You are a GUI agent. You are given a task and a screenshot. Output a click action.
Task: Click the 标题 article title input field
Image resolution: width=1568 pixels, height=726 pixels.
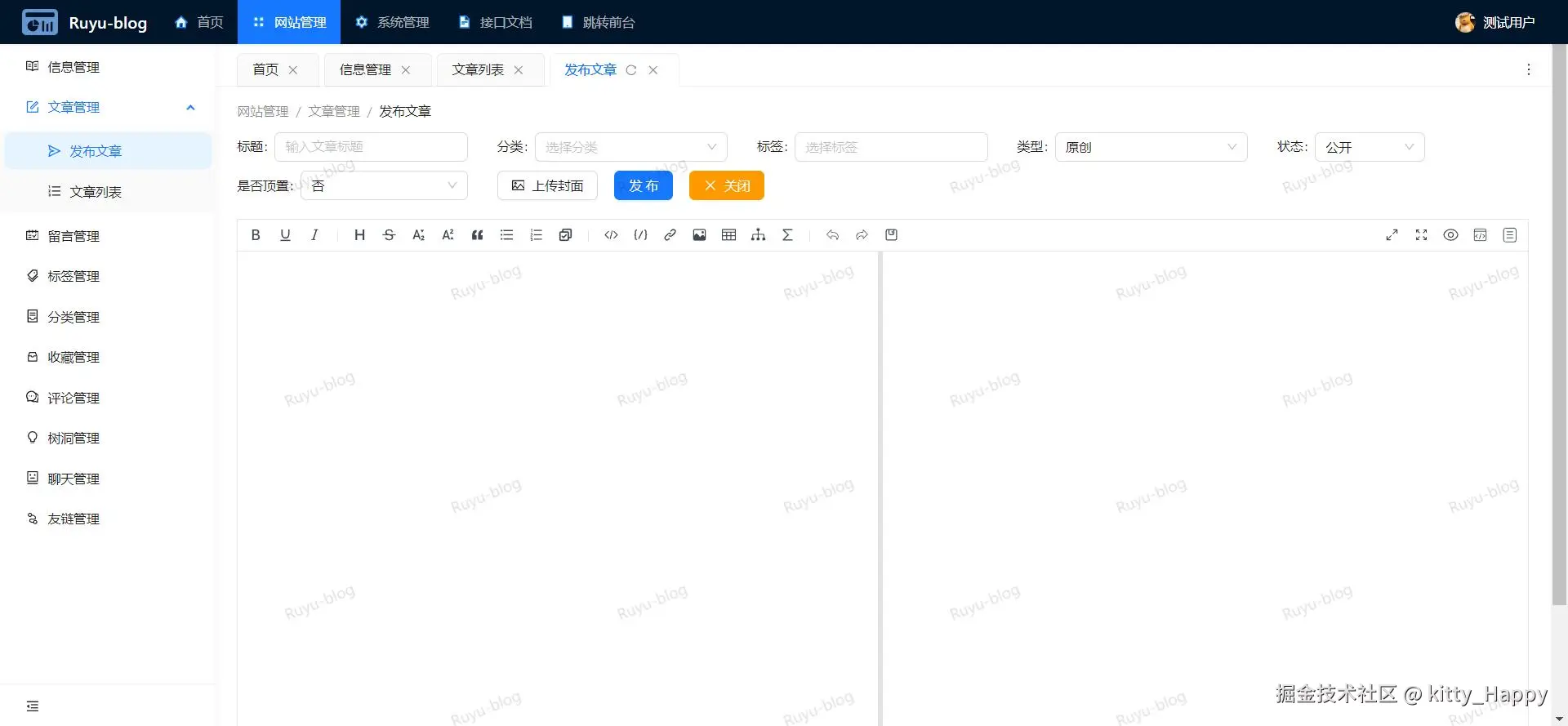point(371,147)
